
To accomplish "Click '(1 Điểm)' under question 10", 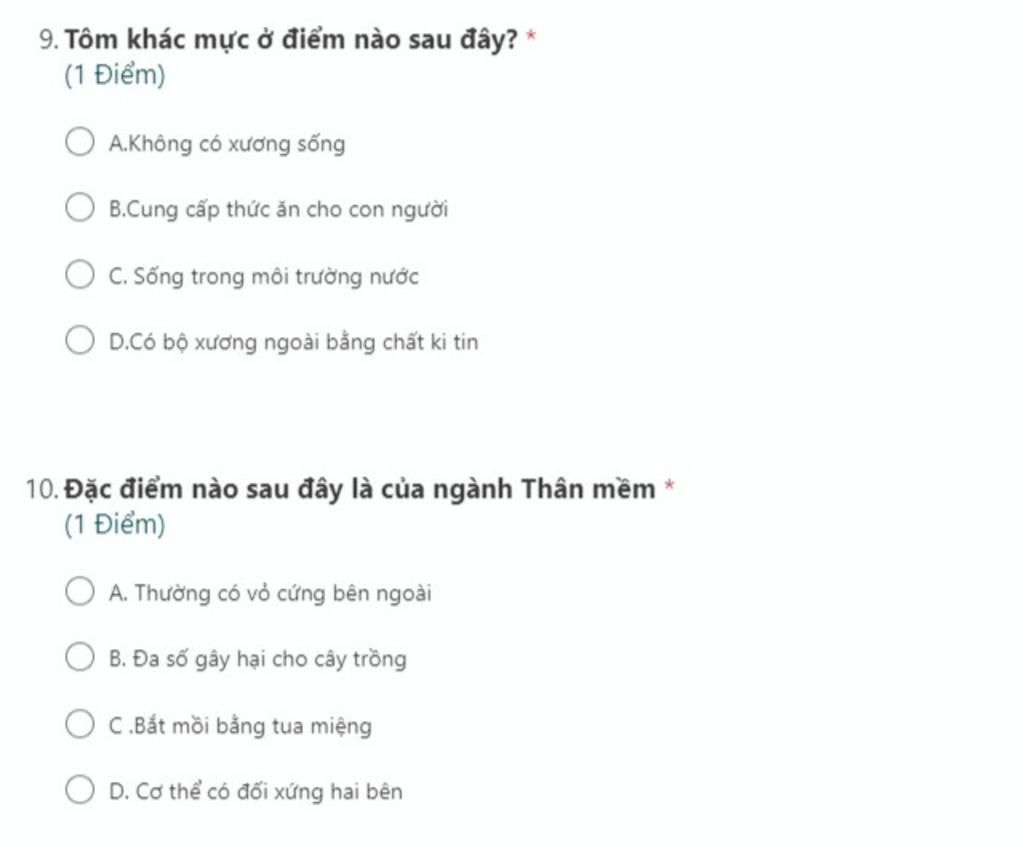I will tap(114, 525).
